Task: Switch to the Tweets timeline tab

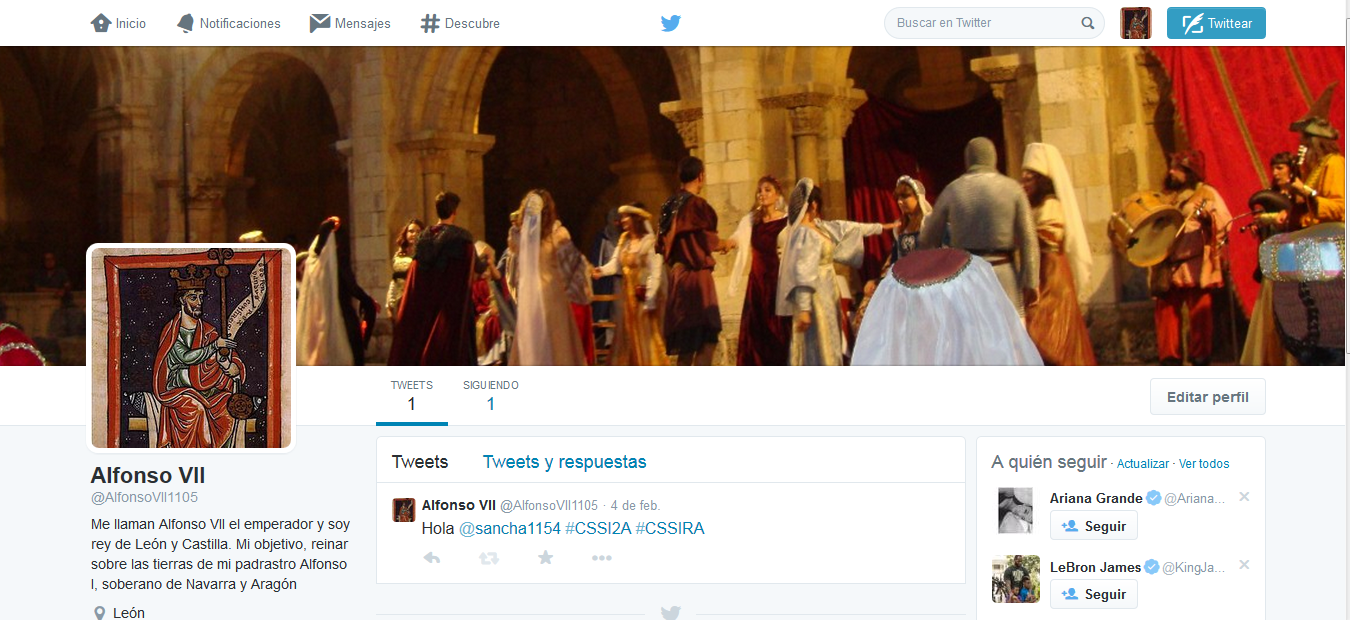Action: click(x=420, y=462)
